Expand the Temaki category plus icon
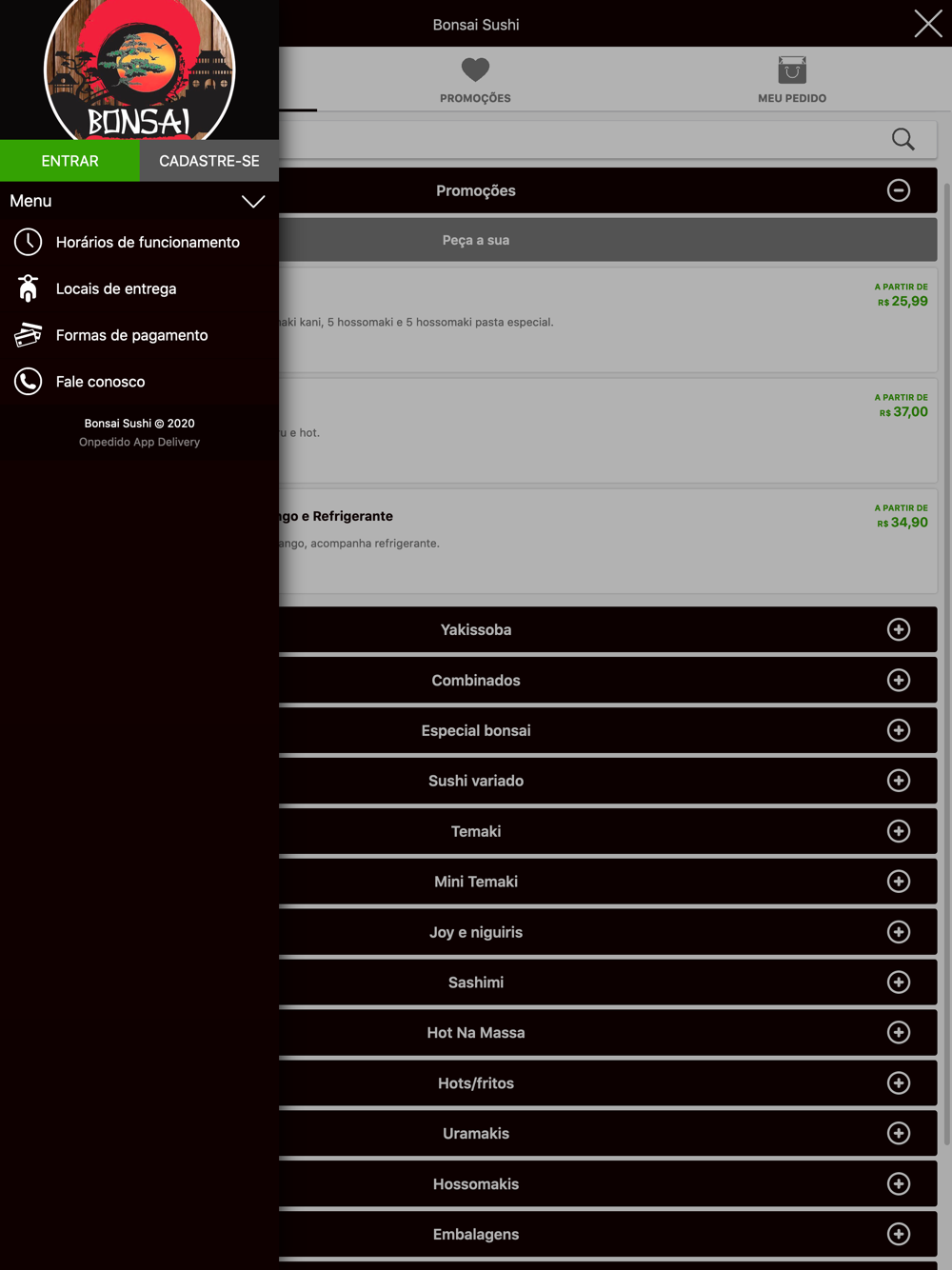This screenshot has width=952, height=1270. coord(899,831)
